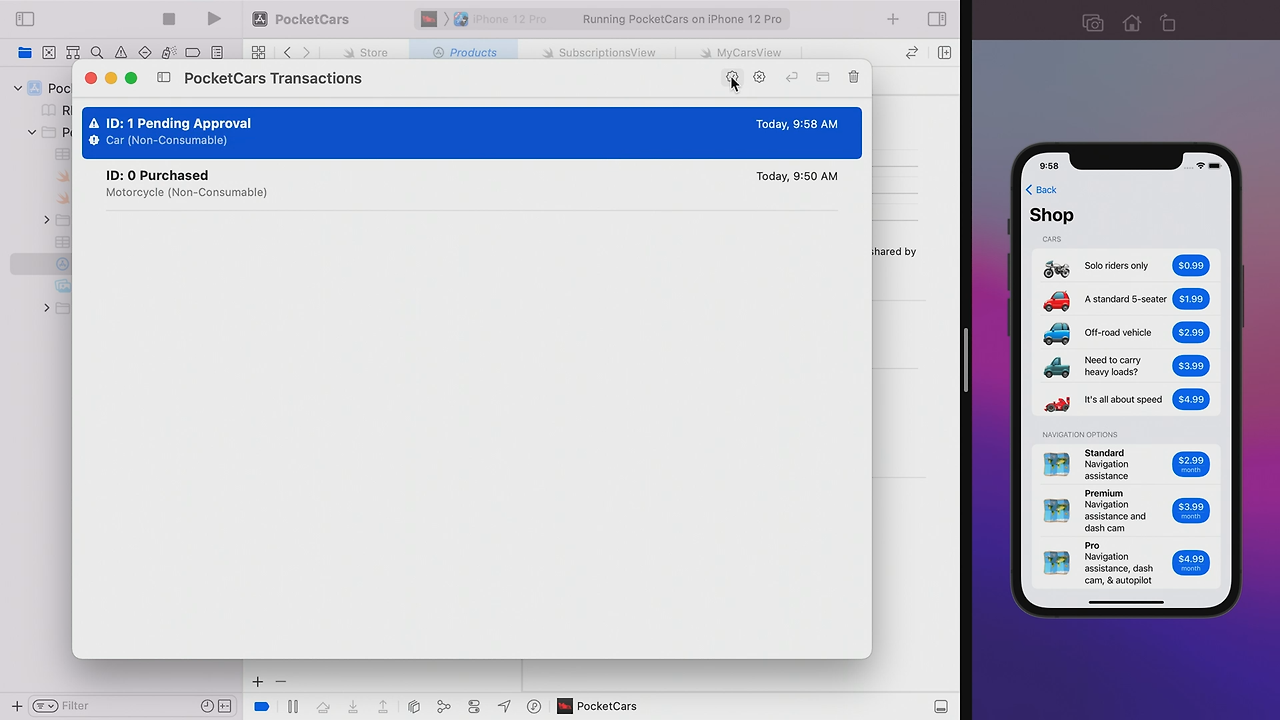This screenshot has width=1280, height=720.
Task: Open the Issue navigator warning icon
Action: point(121,53)
